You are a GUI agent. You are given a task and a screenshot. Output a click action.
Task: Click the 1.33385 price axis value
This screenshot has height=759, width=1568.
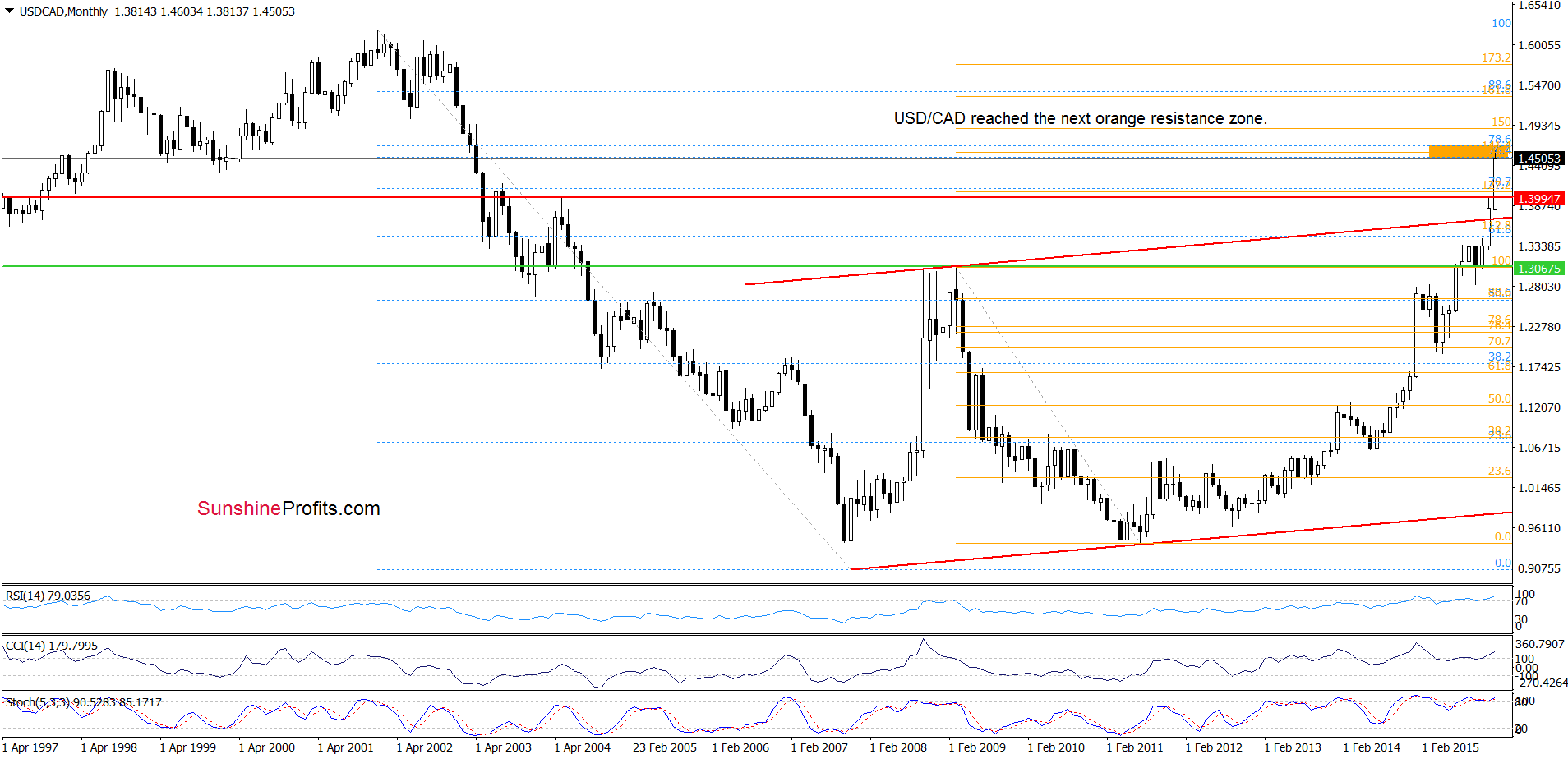click(1539, 246)
